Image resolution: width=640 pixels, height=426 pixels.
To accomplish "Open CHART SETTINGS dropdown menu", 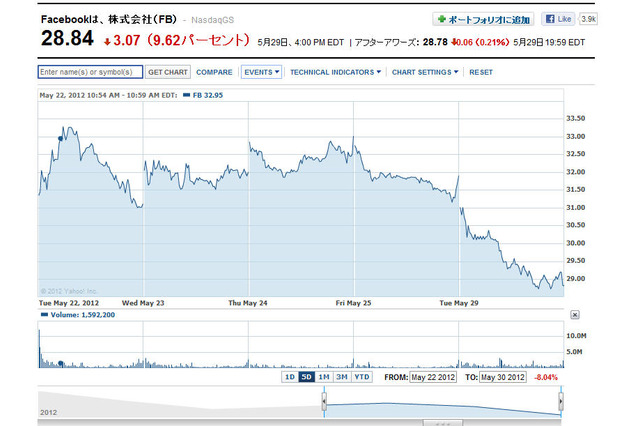I will [x=425, y=72].
